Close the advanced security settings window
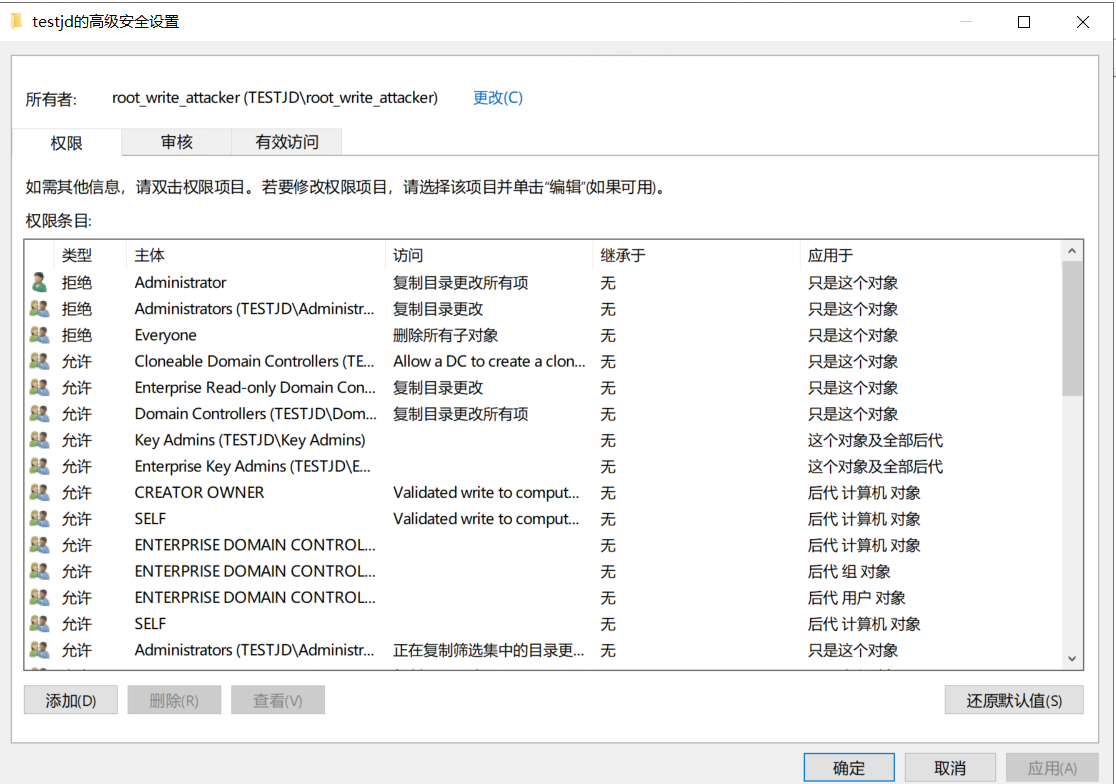Viewport: 1116px width, 784px height. point(1083,22)
